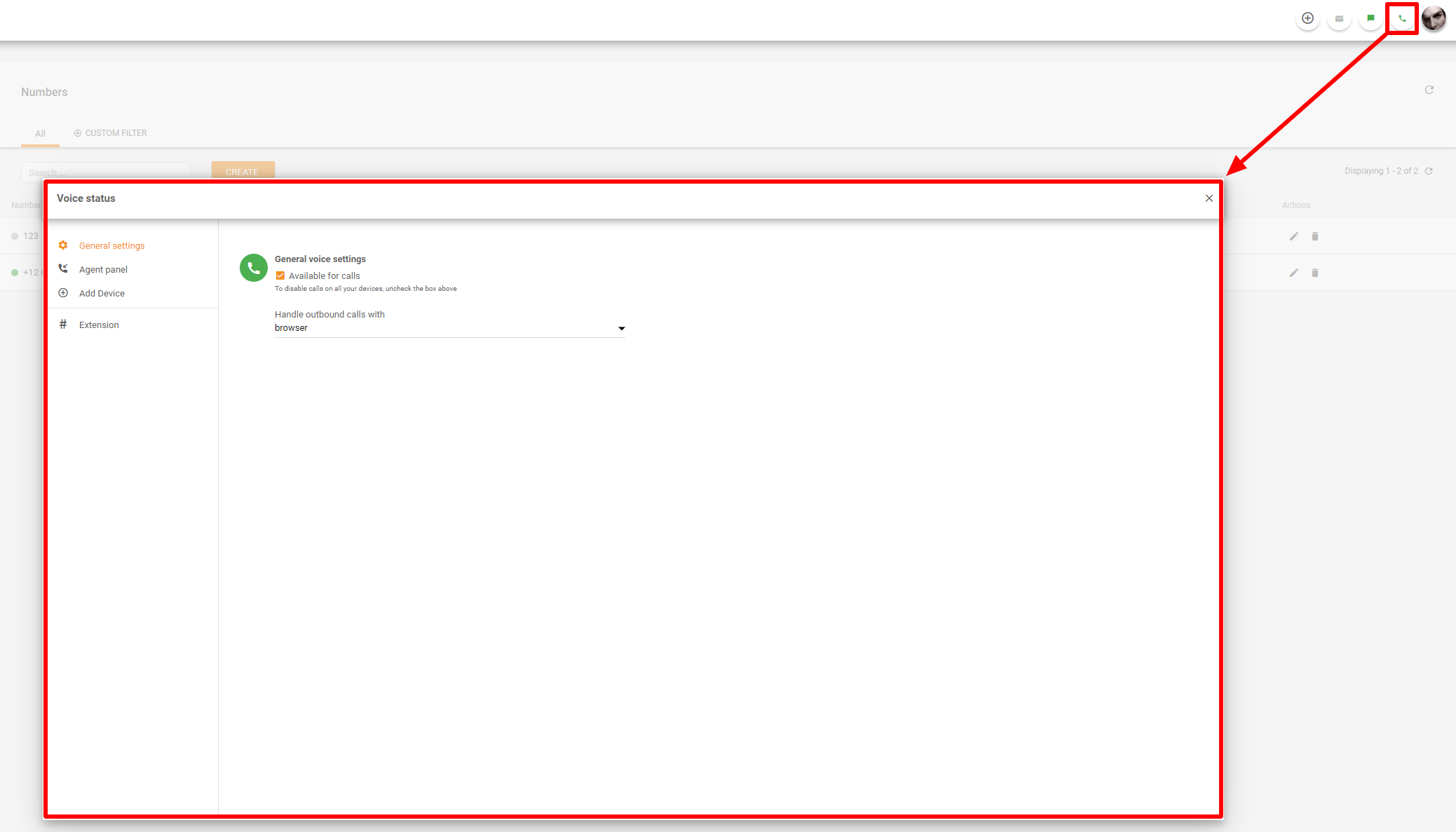
Task: Click the plus circle icon in header
Action: click(x=1307, y=19)
